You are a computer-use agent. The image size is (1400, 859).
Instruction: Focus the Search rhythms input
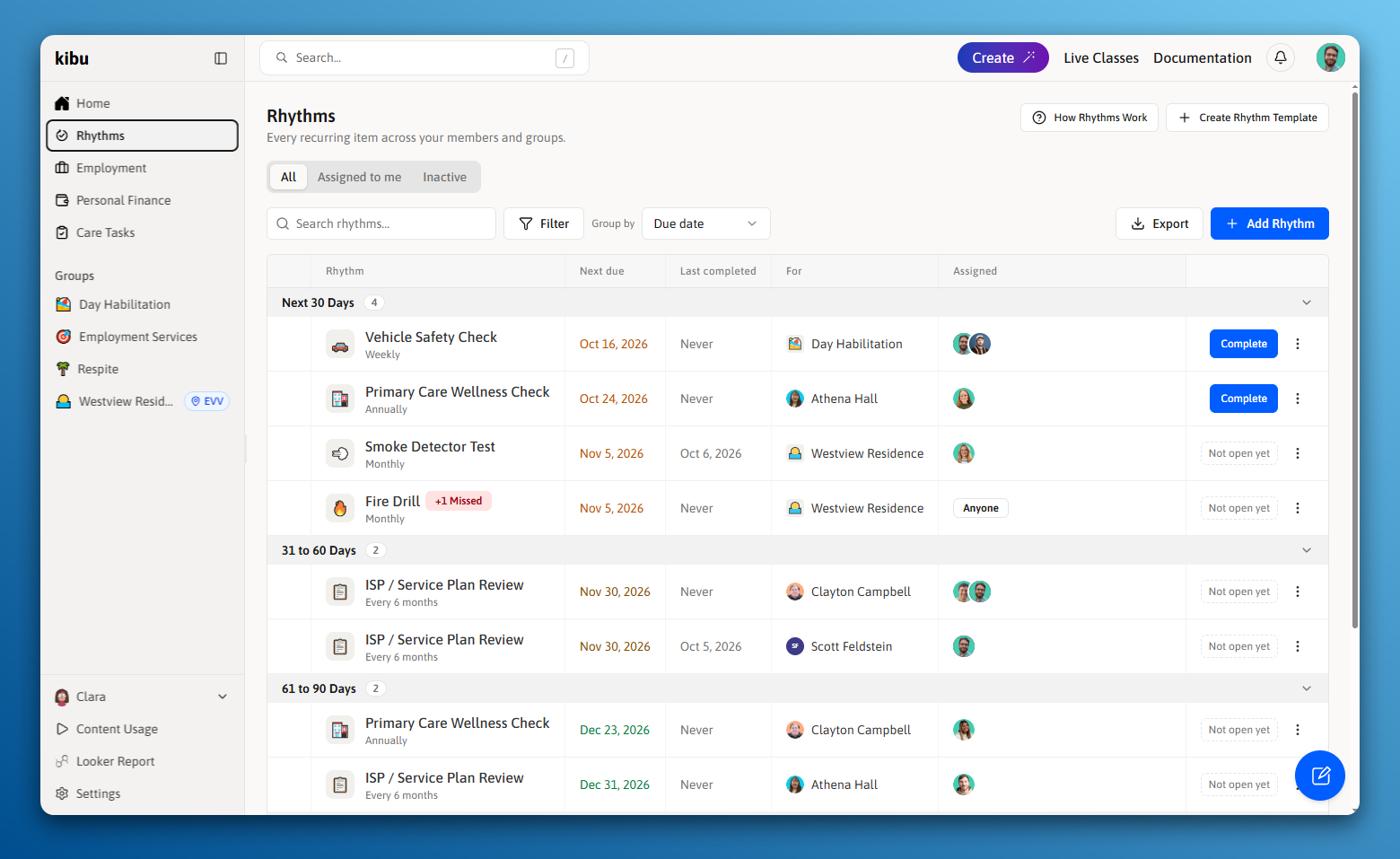381,224
